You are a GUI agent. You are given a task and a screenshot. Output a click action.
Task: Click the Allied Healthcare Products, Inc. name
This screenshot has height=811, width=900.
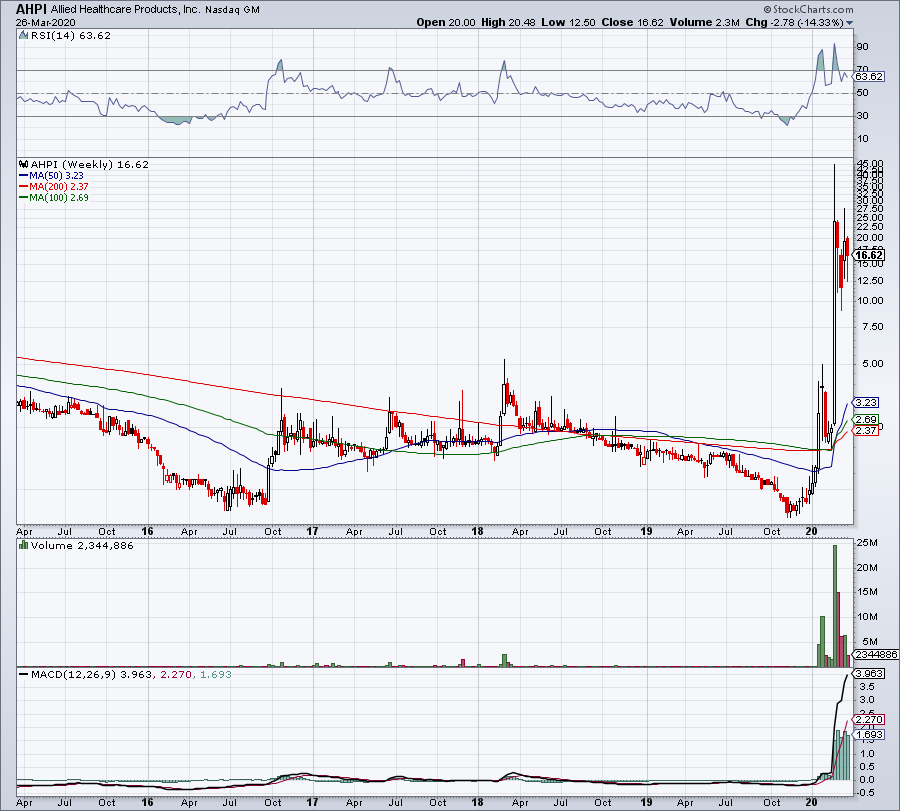pos(126,10)
